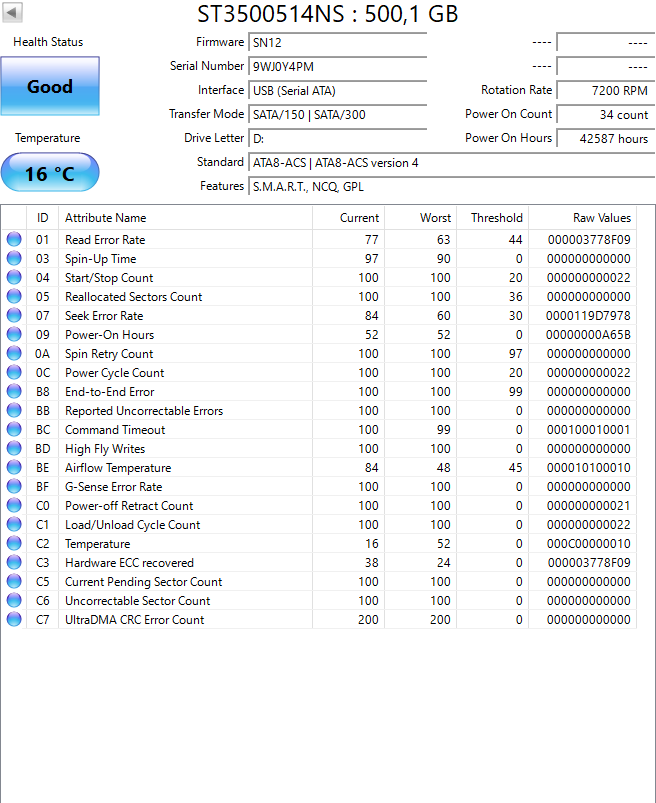The width and height of the screenshot is (656, 803).
Task: Click the back arrow button beside drive title
Action: [x=12, y=12]
